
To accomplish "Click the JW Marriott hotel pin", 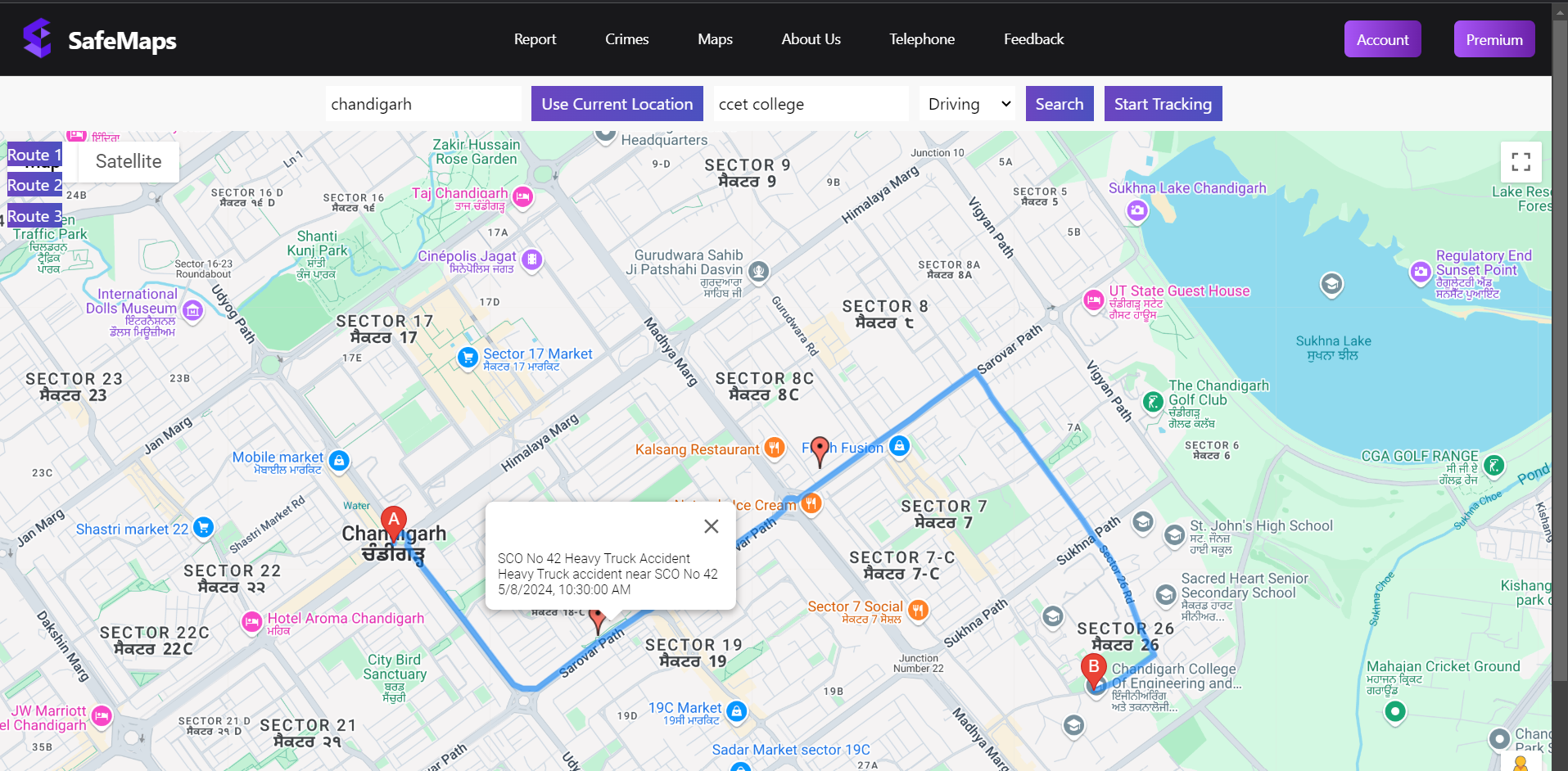I will (102, 716).
